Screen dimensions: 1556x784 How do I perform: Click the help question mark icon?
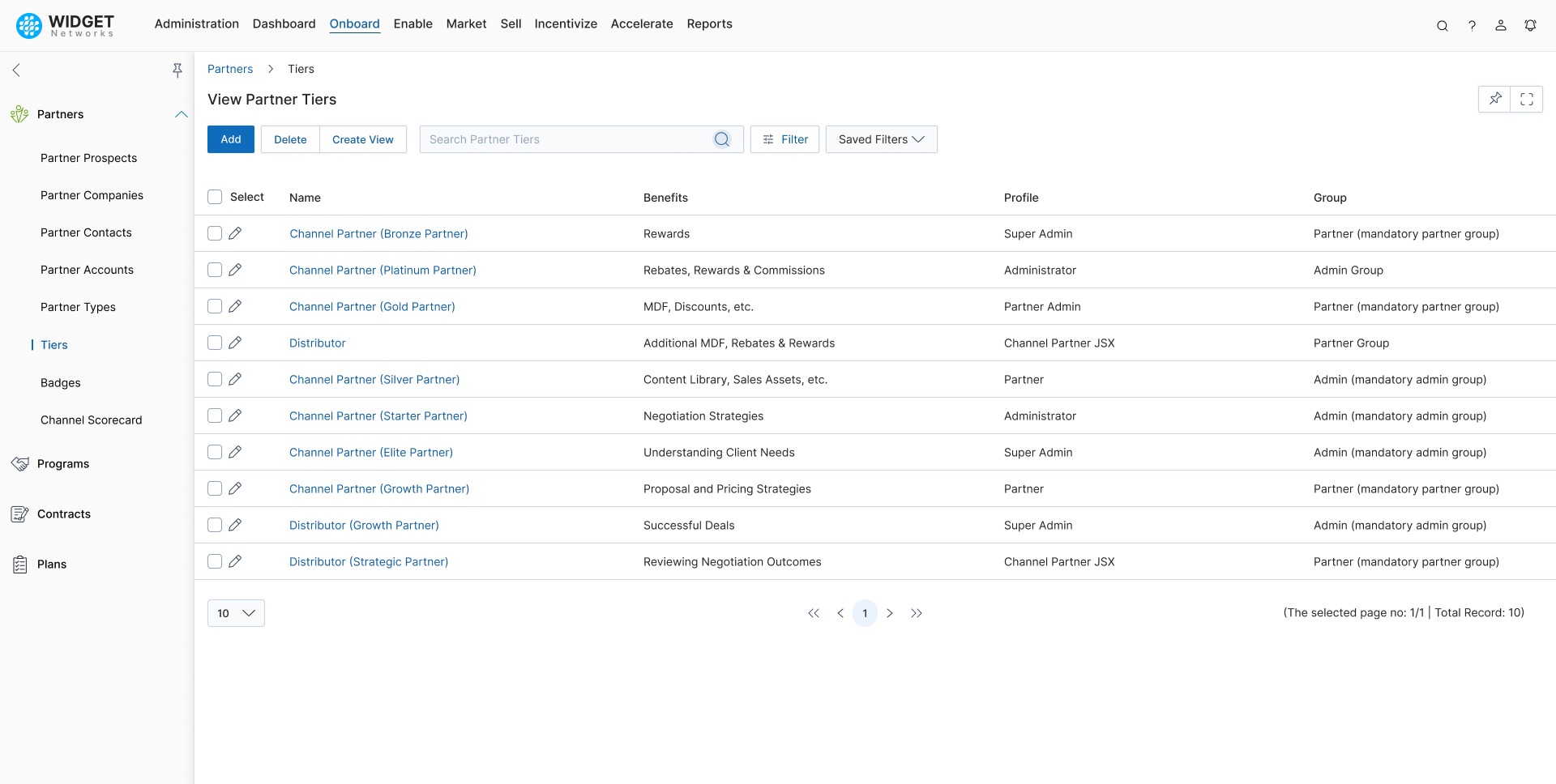point(1473,25)
